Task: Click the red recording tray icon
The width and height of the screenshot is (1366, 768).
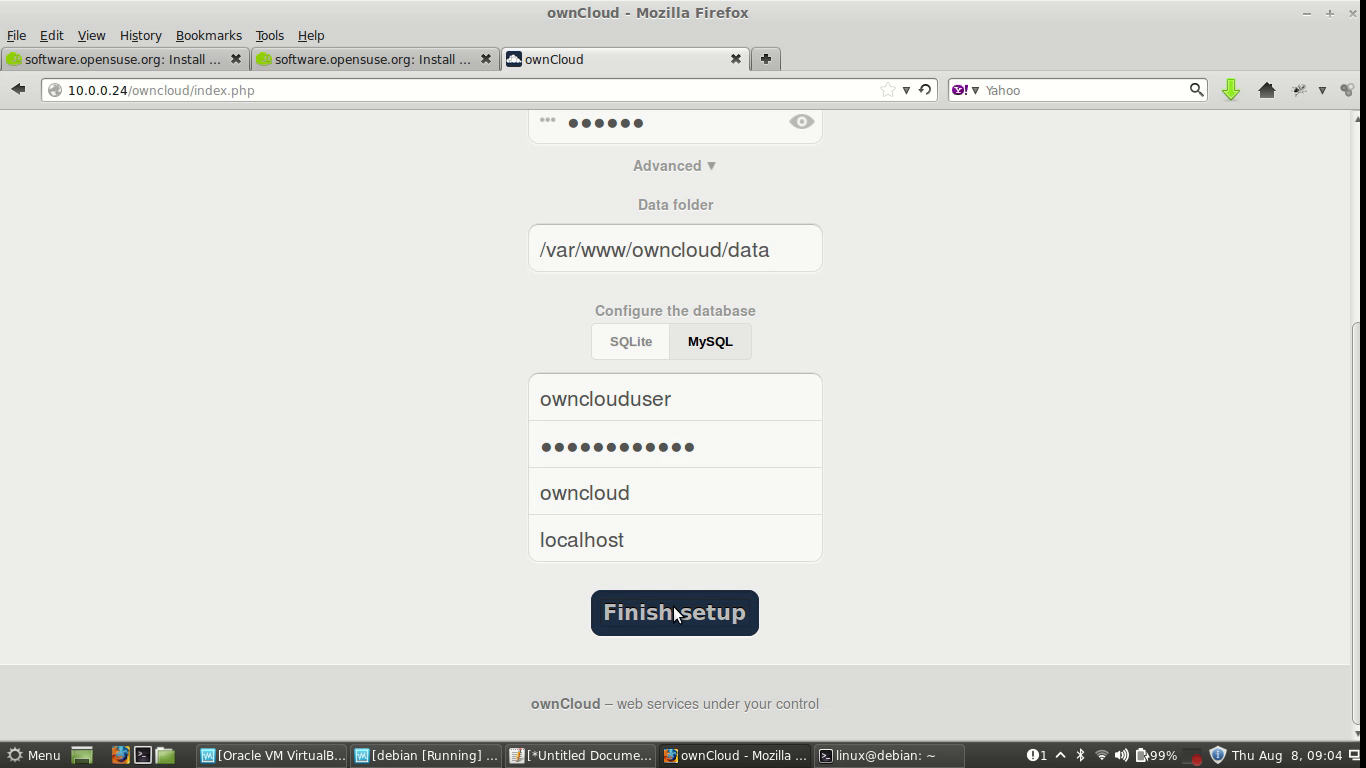Action: tap(1193, 757)
